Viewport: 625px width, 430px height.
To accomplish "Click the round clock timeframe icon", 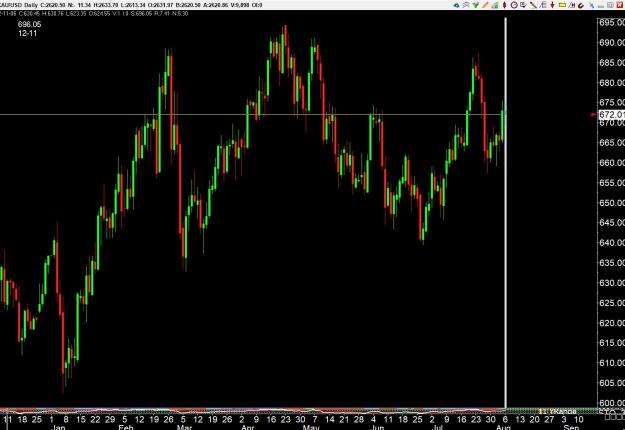I will tap(514, 5).
